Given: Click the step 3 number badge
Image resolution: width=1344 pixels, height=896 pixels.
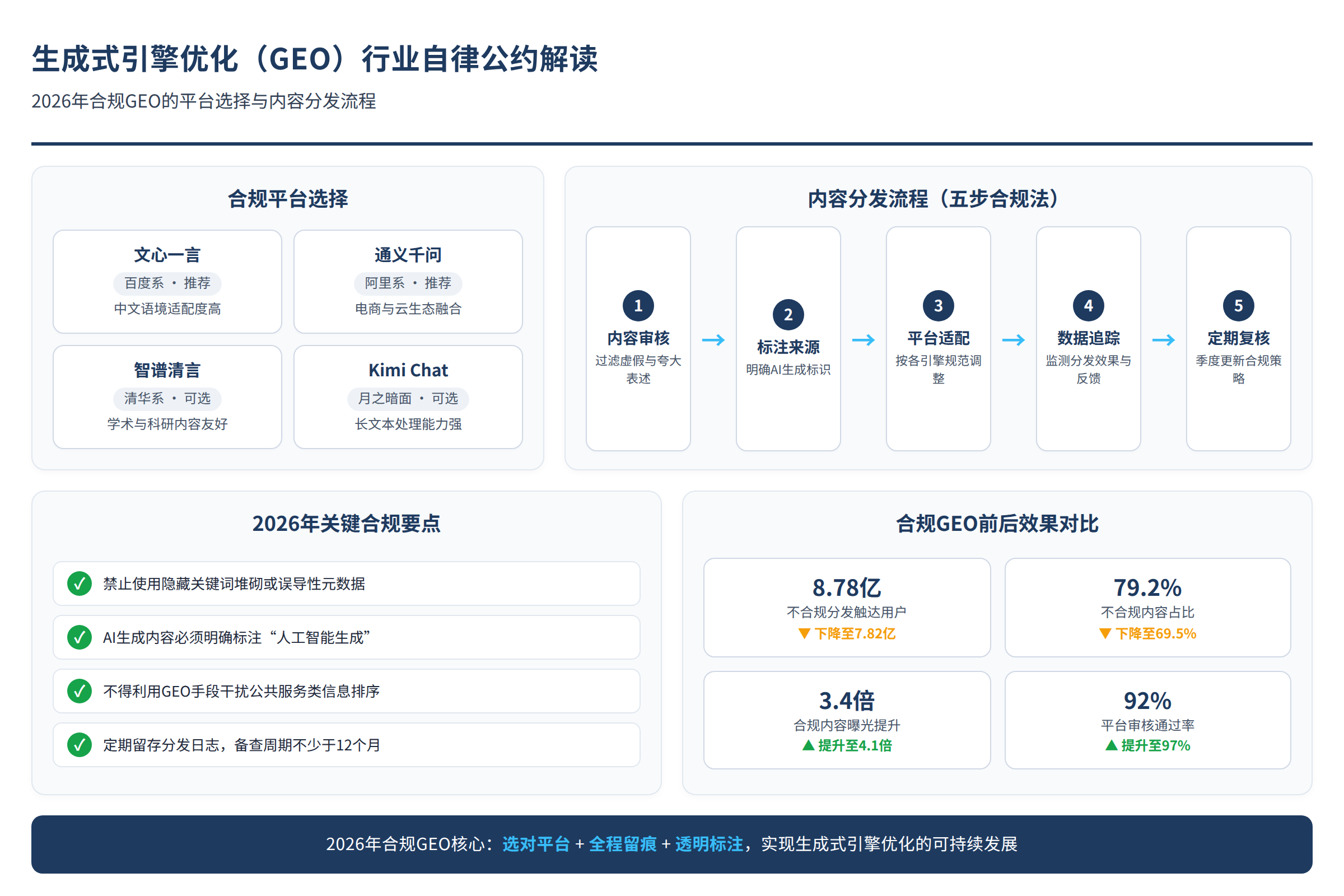Looking at the screenshot, I should pos(939,306).
